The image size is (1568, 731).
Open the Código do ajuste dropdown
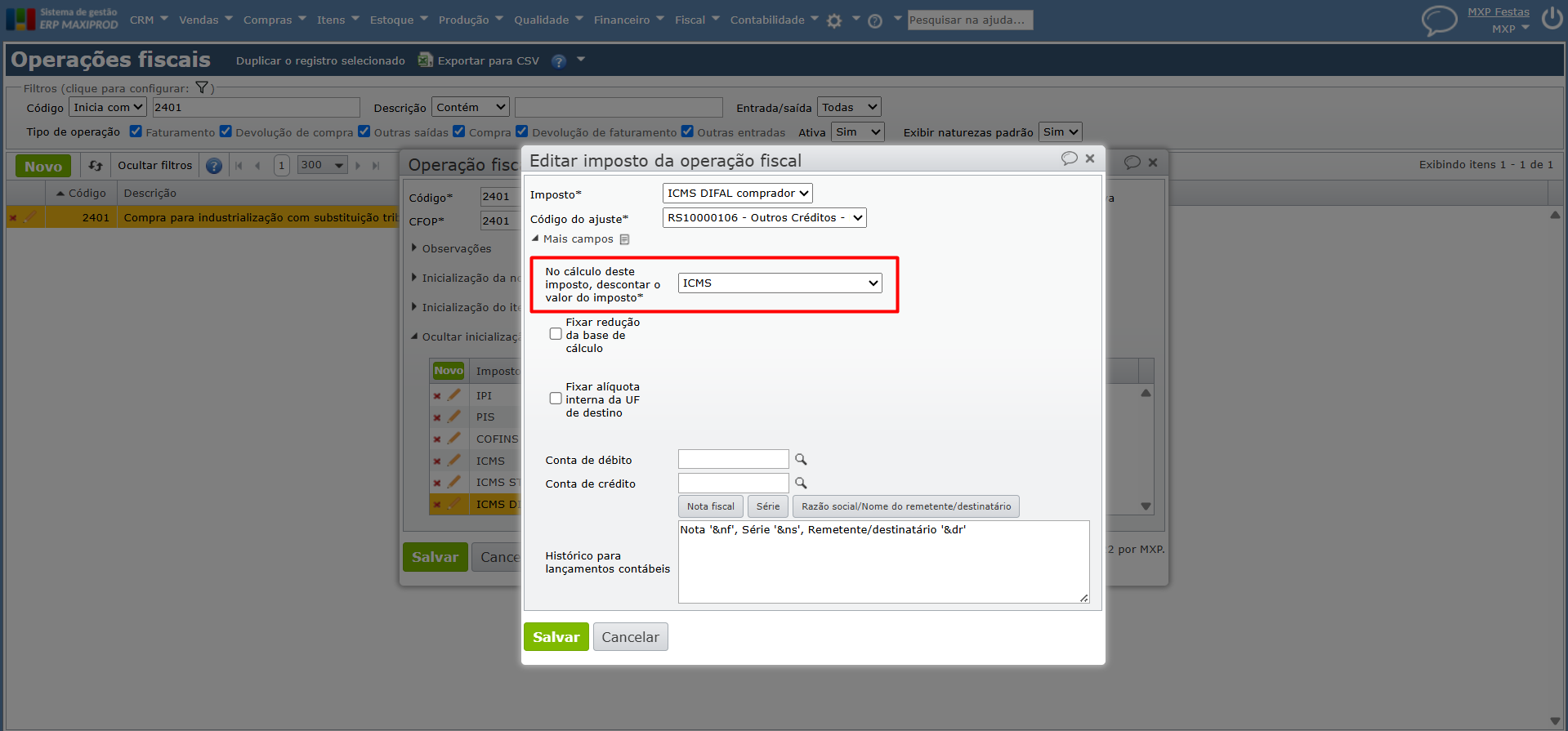pos(764,218)
